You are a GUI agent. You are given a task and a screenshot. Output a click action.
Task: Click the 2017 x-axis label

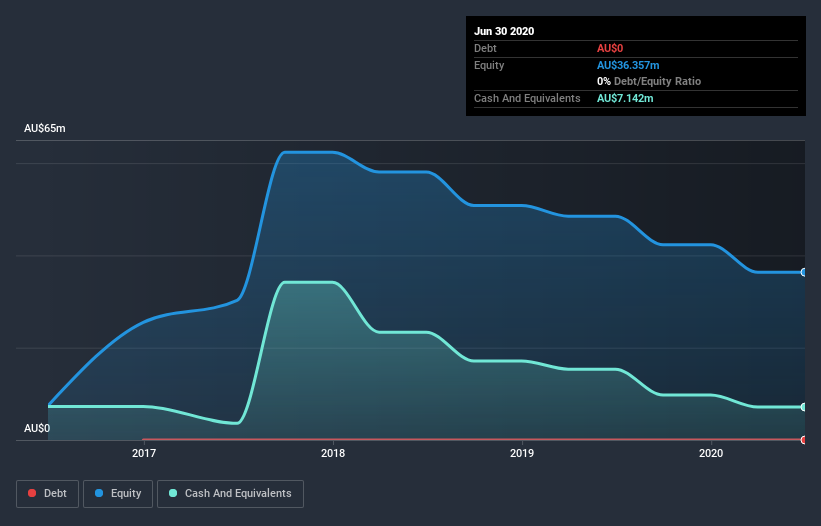143,453
